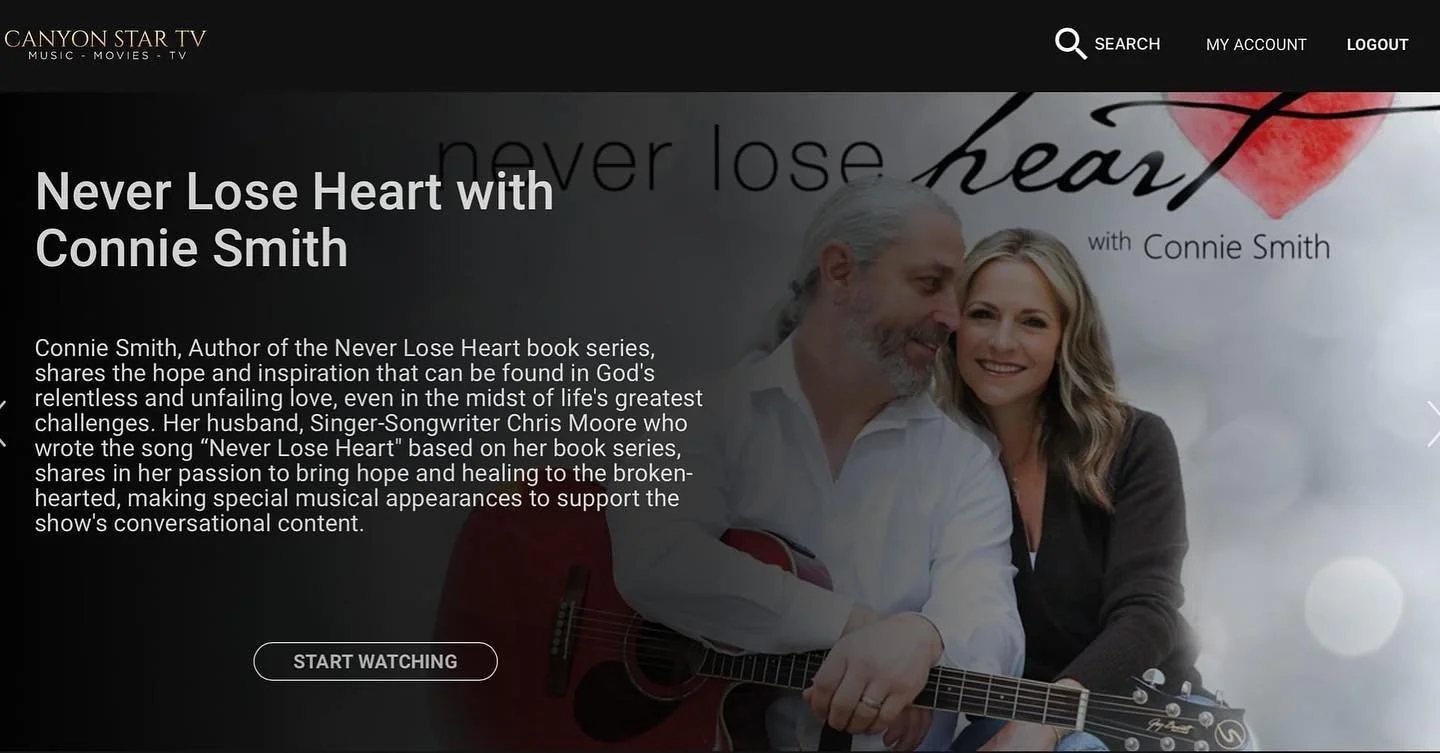This screenshot has height=753, width=1440.
Task: Open the SEARCH text label
Action: [1127, 44]
